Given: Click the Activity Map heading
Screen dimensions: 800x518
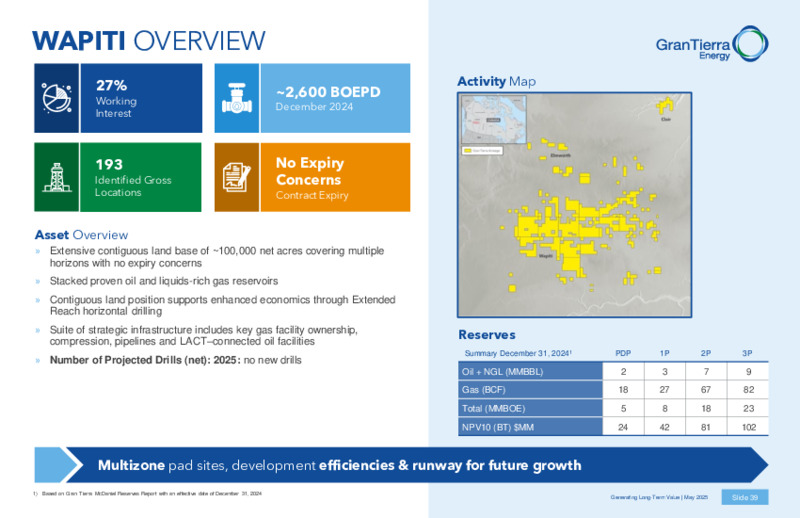Looking at the screenshot, I should pyautogui.click(x=496, y=81).
